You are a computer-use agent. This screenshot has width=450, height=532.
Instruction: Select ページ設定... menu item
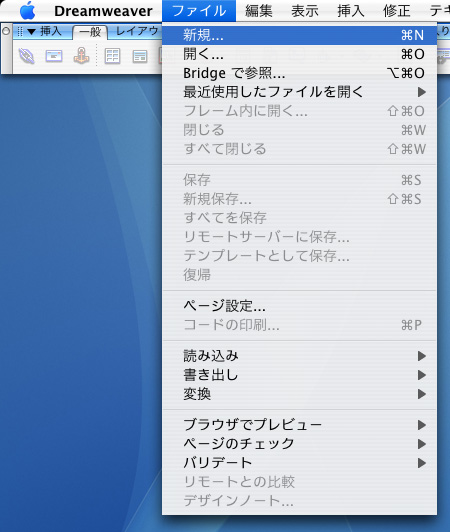pyautogui.click(x=299, y=306)
